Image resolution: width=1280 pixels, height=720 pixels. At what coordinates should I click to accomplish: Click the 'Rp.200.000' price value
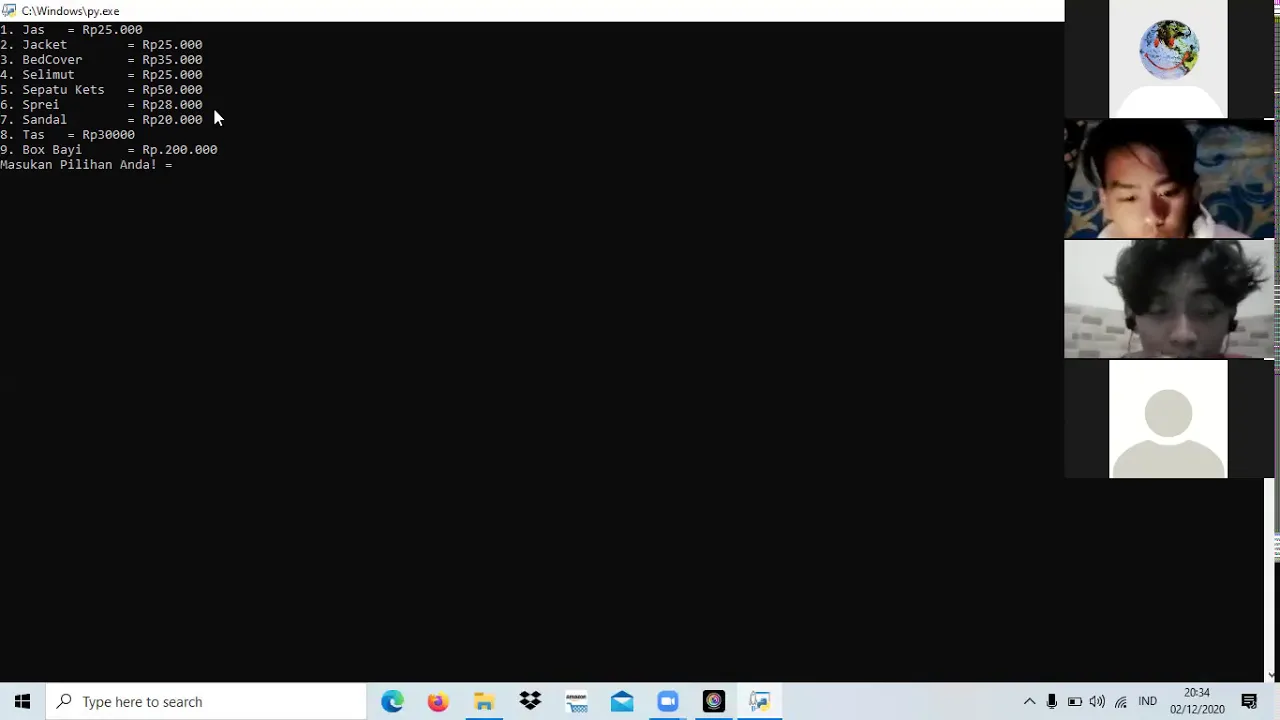click(x=180, y=150)
